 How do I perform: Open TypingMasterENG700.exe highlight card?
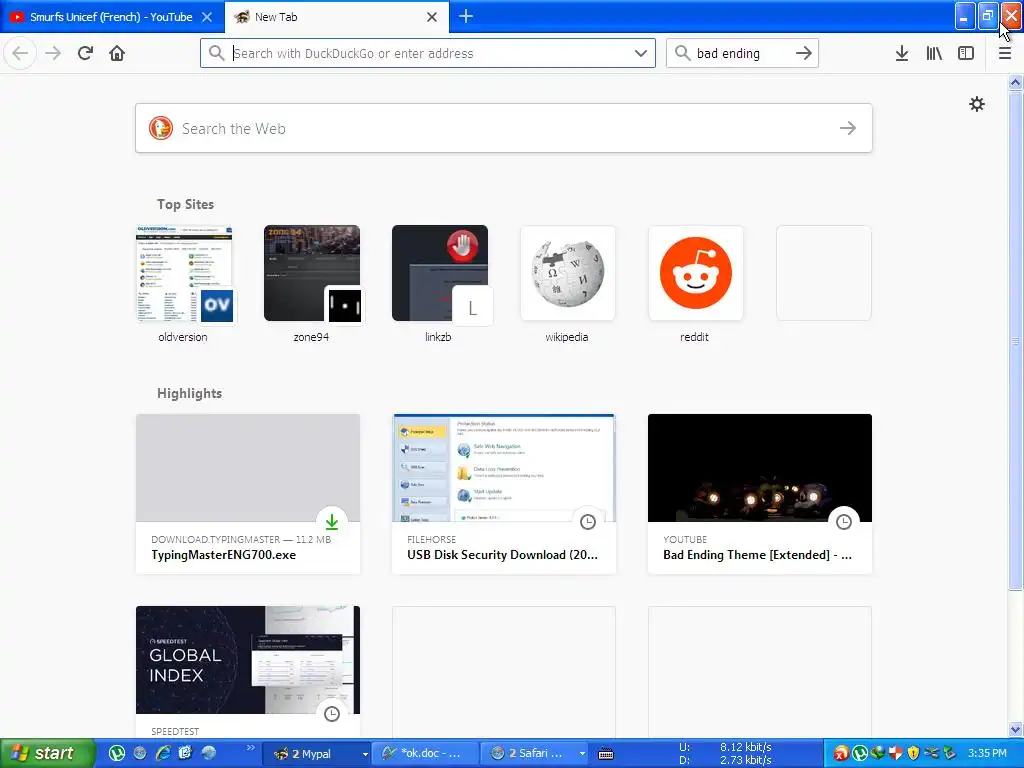[x=248, y=494]
